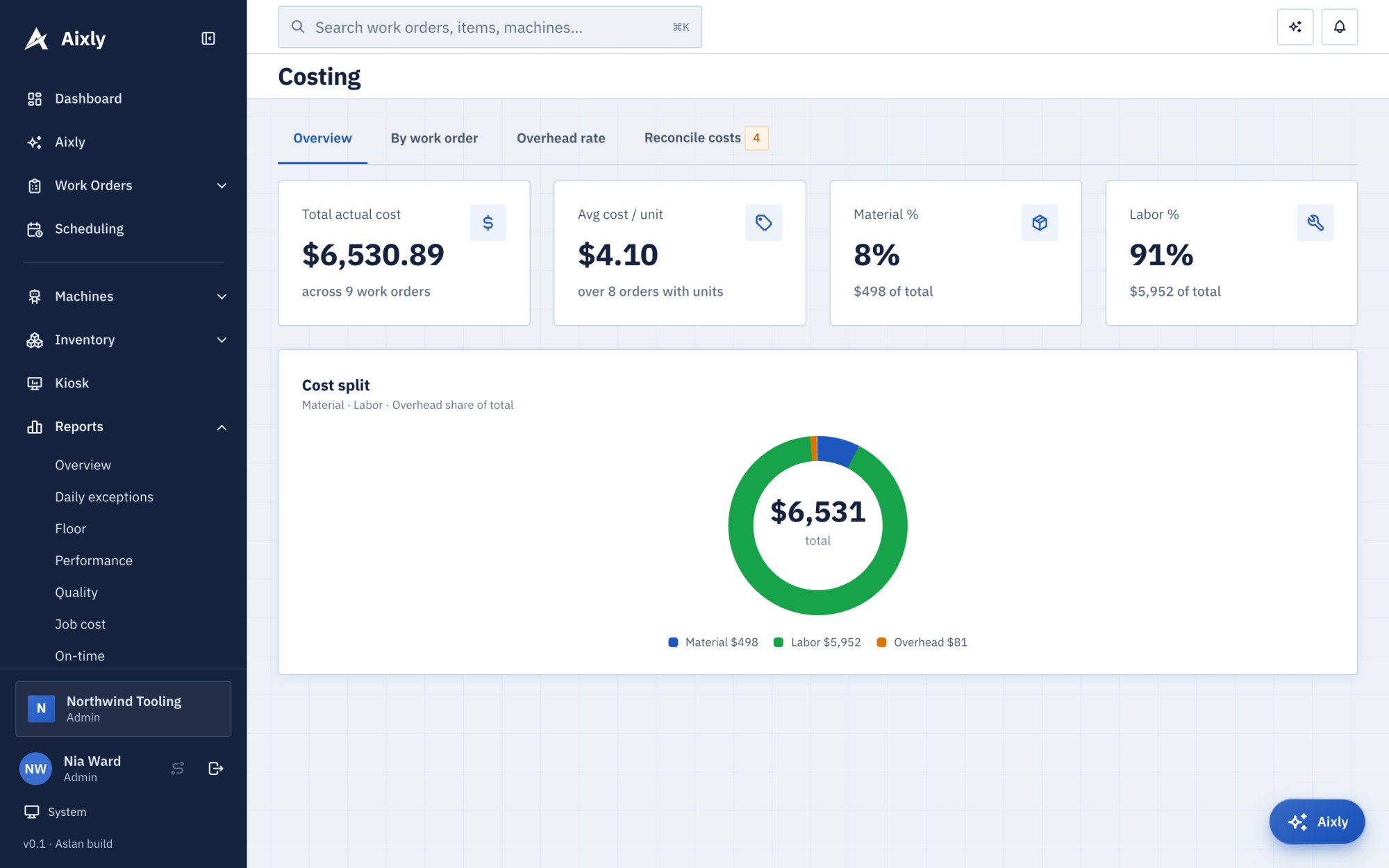Click the Overhead orange legend swatch

pos(881,642)
